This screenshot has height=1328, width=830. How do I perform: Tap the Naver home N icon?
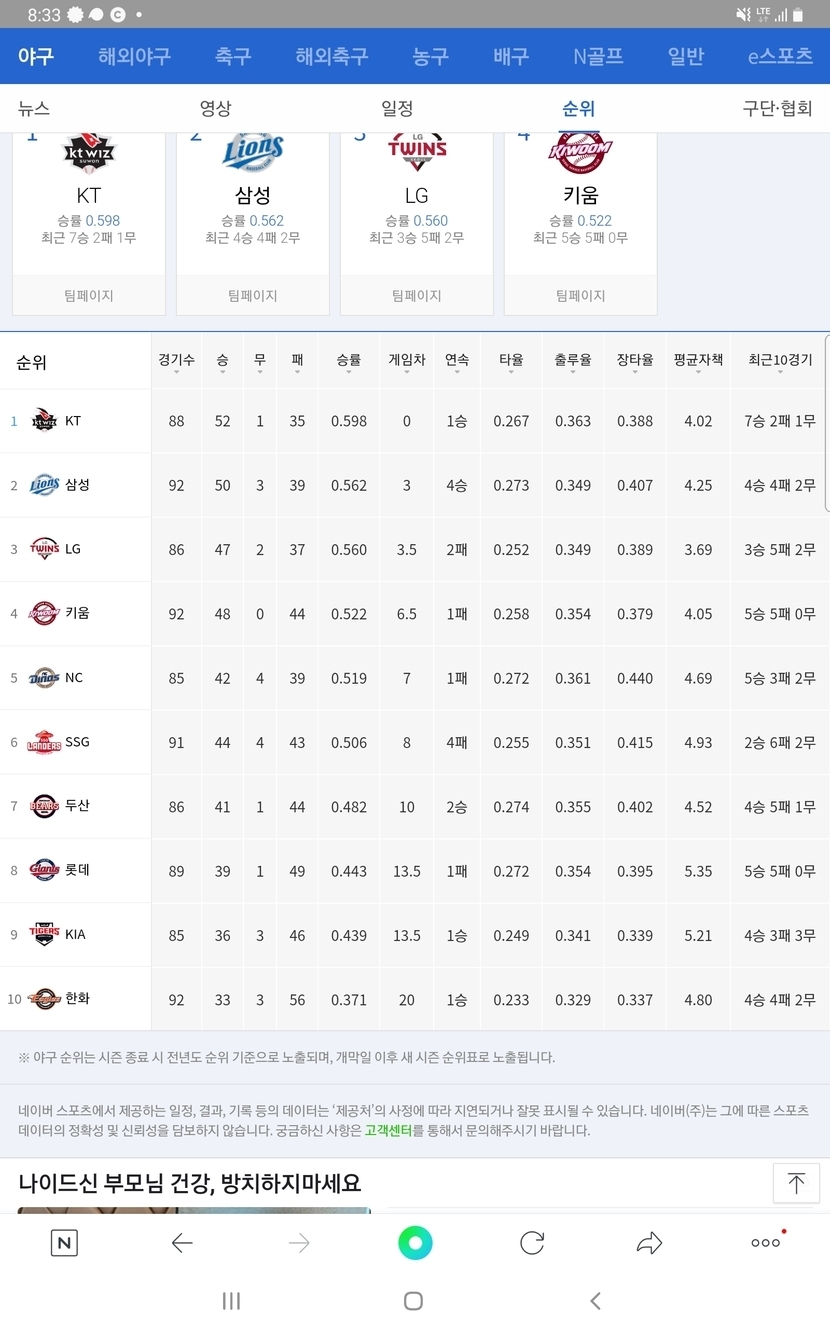click(x=64, y=1243)
